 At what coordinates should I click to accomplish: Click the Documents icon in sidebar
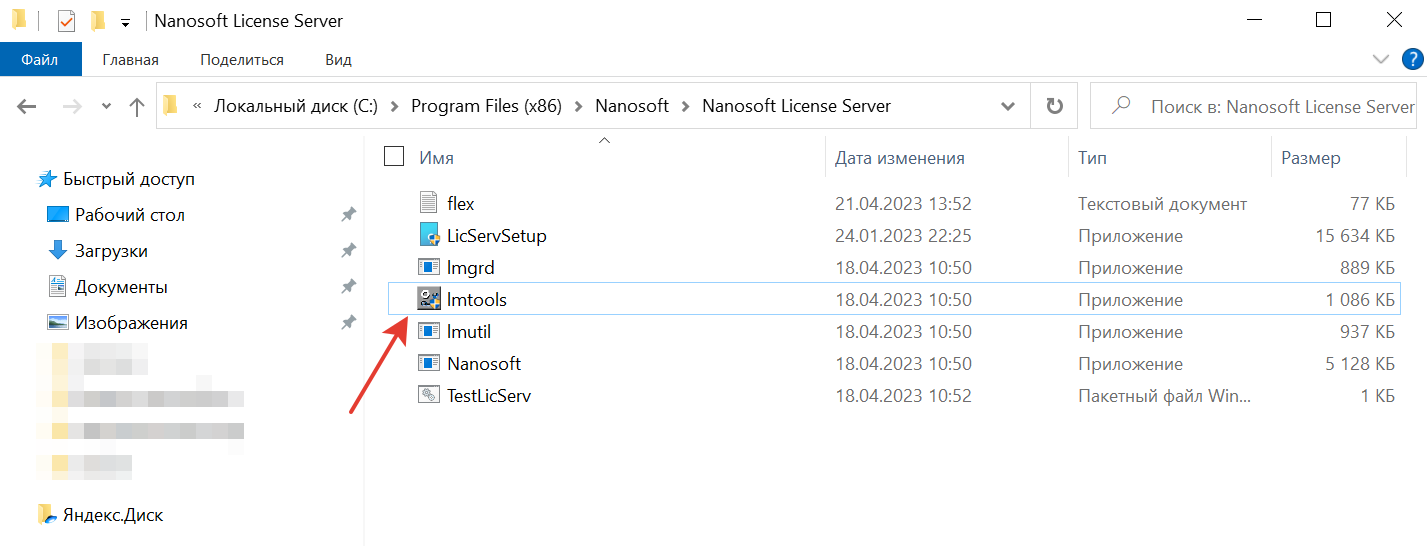pyautogui.click(x=58, y=287)
